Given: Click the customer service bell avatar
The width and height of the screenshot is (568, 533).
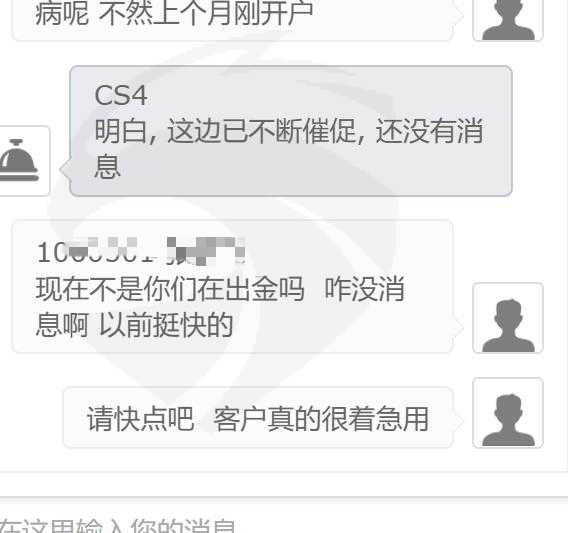Looking at the screenshot, I should (x=20, y=161).
